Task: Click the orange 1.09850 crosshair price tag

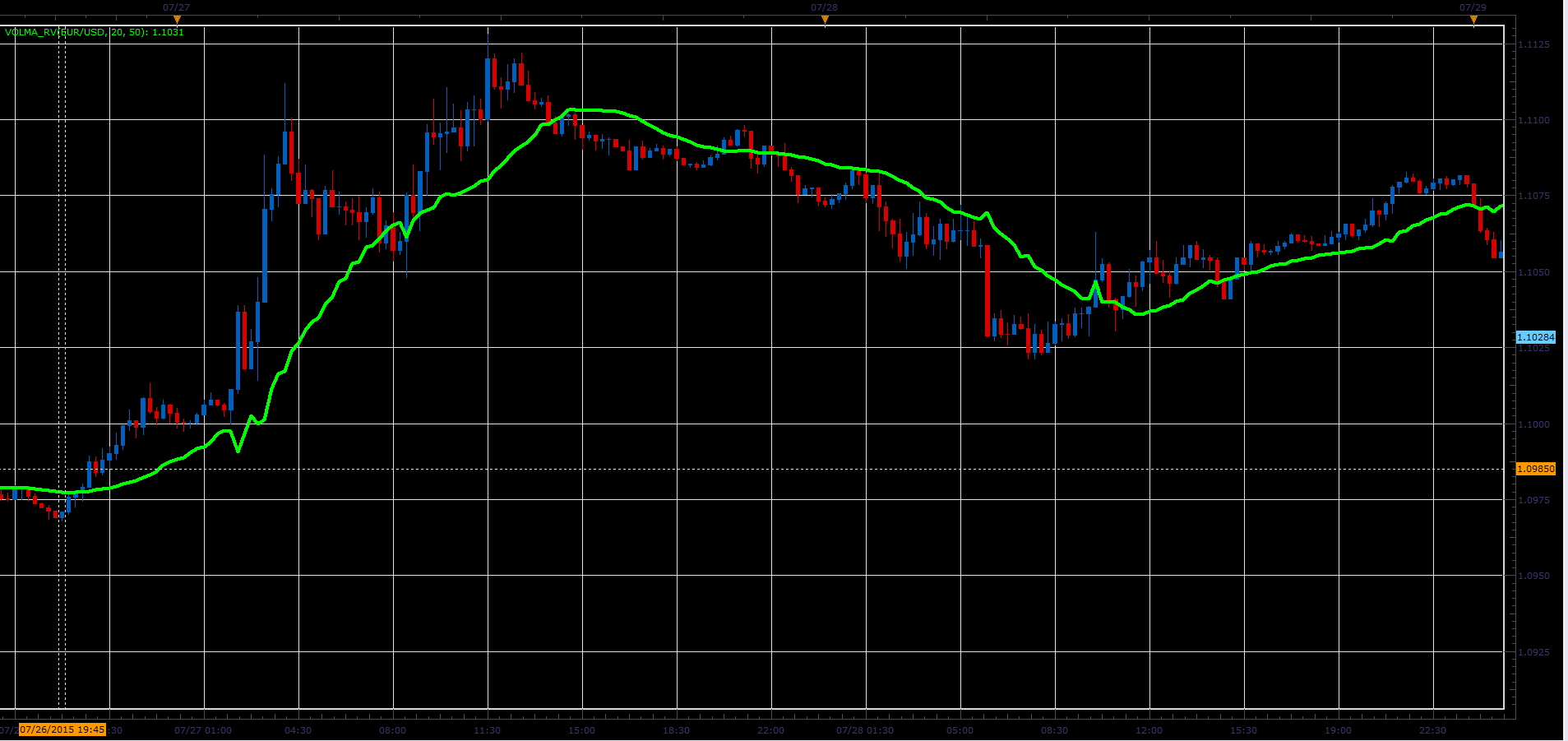Action: click(1535, 469)
